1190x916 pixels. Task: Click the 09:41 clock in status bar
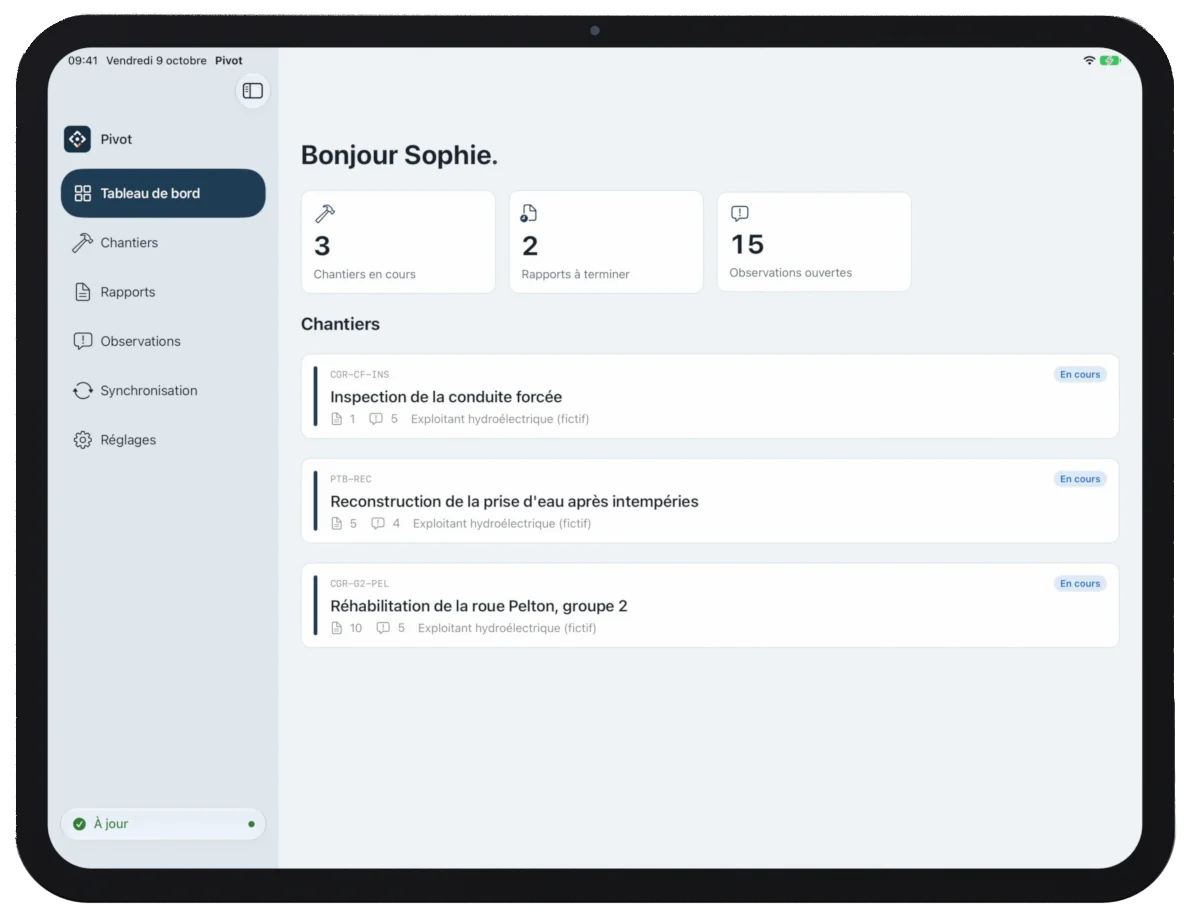click(x=83, y=61)
